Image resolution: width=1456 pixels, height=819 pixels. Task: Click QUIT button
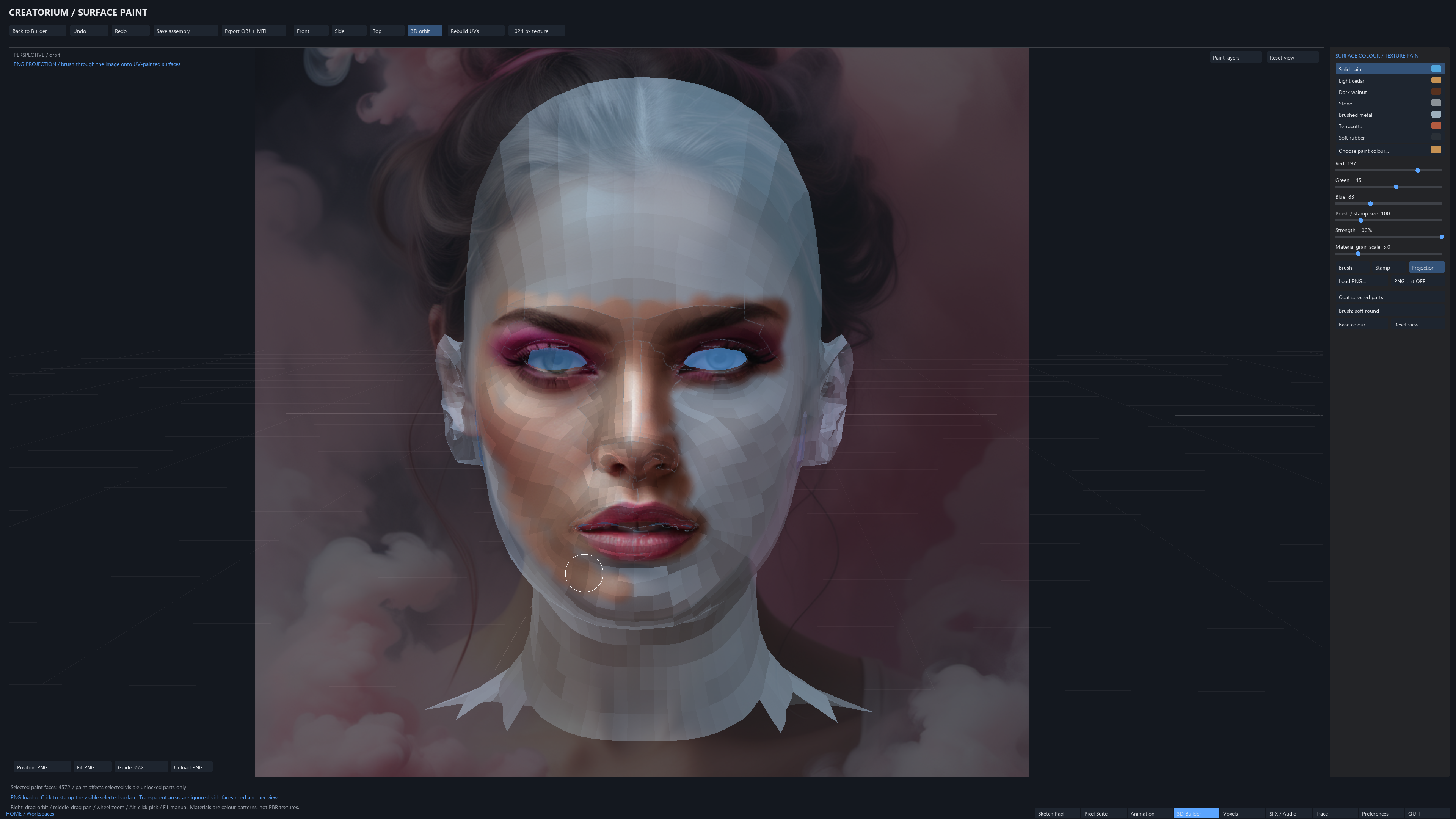pos(1428,813)
